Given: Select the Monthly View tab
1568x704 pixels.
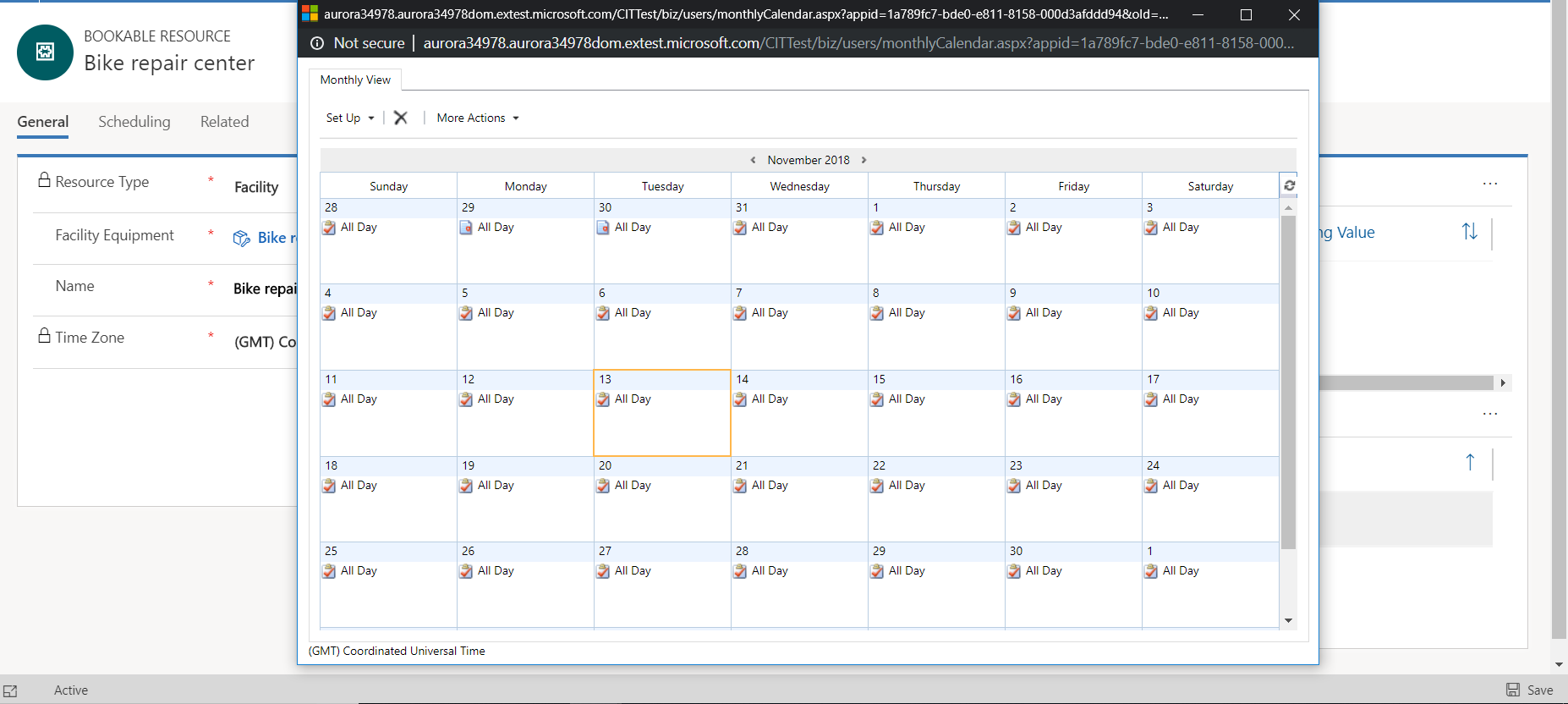Looking at the screenshot, I should click(x=355, y=80).
